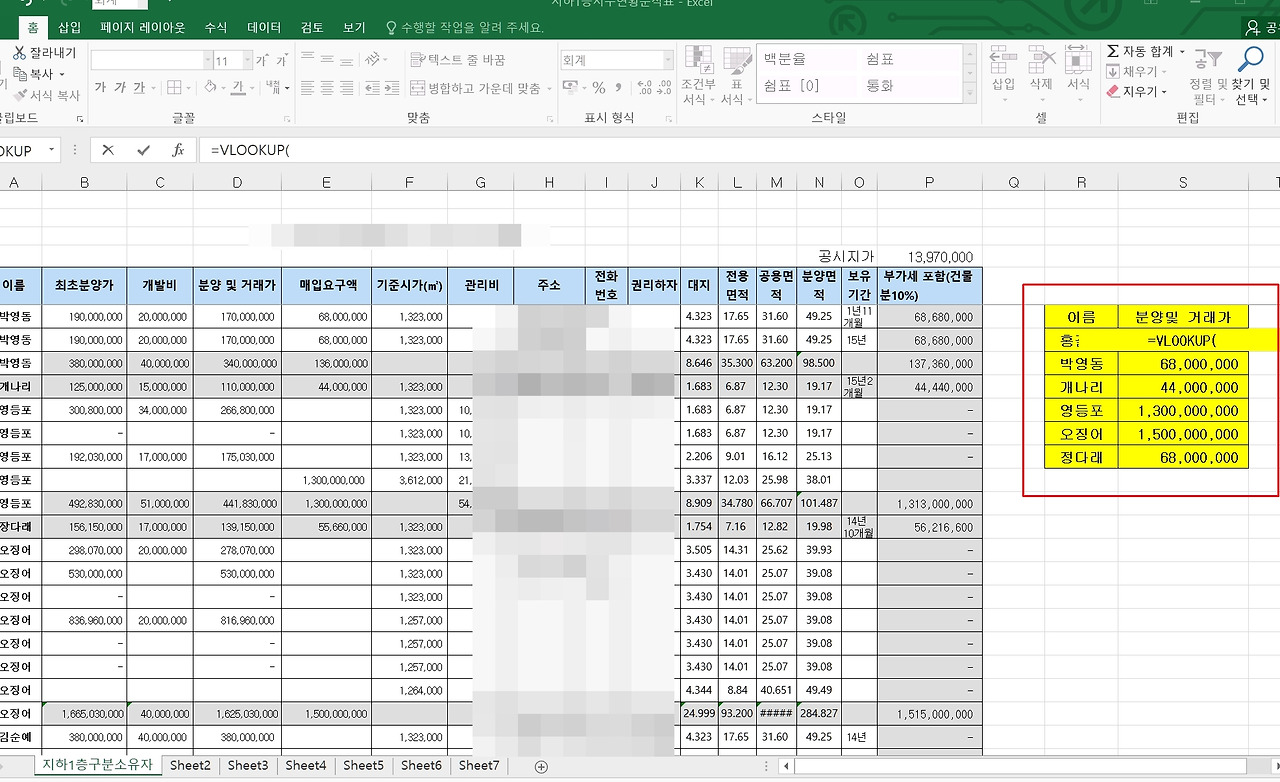Open the fill color dropdown arrow
The height and width of the screenshot is (782, 1280).
(224, 88)
